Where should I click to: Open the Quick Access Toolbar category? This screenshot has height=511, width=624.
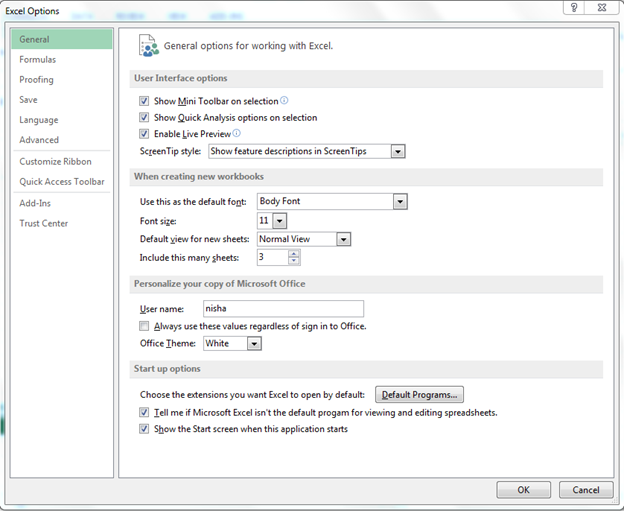(62, 181)
